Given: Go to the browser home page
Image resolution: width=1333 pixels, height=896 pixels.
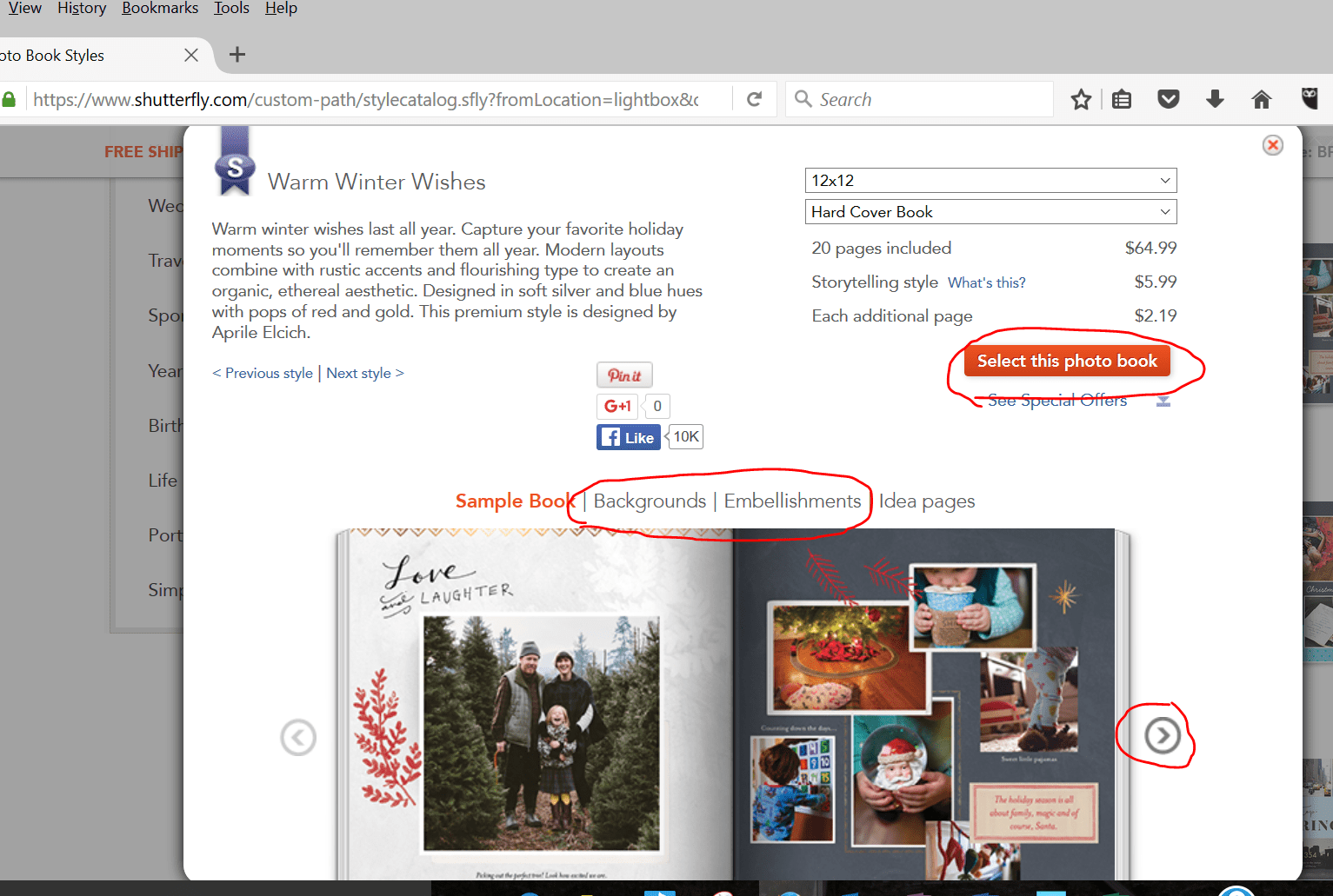Looking at the screenshot, I should (1261, 99).
